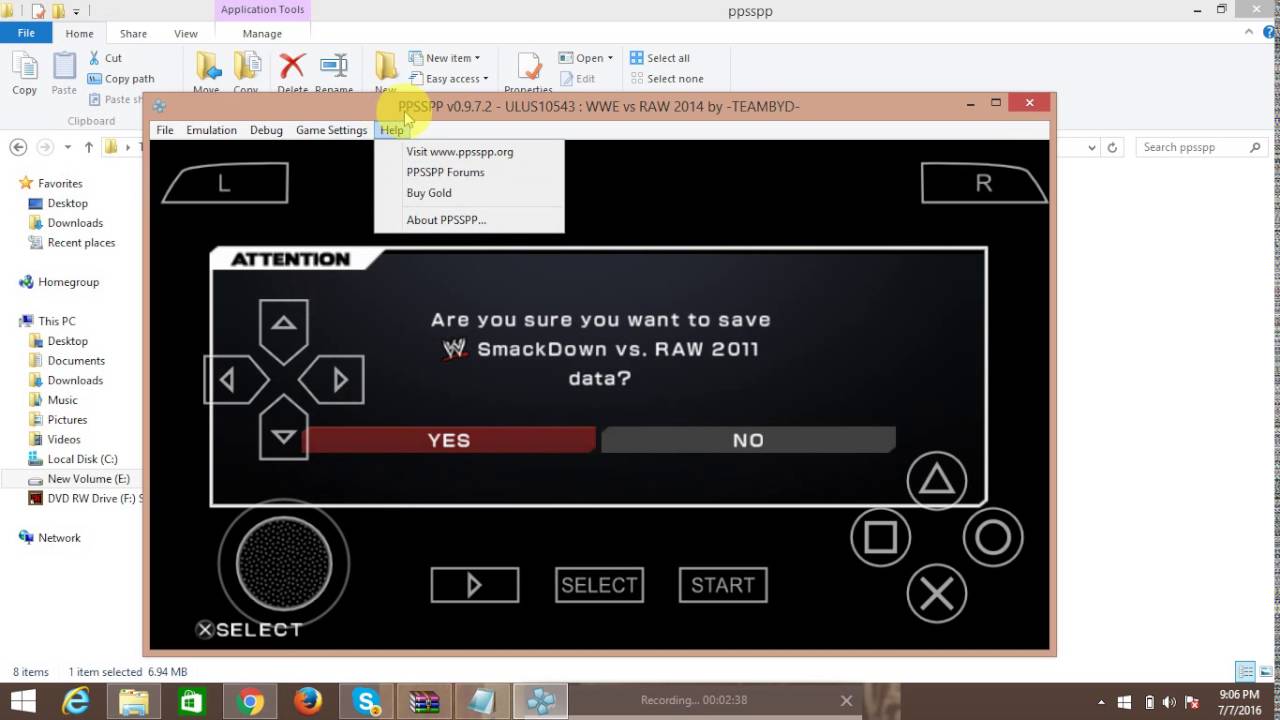This screenshot has height=720, width=1280.
Task: Click the Explorer back navigation arrow
Action: 18,147
